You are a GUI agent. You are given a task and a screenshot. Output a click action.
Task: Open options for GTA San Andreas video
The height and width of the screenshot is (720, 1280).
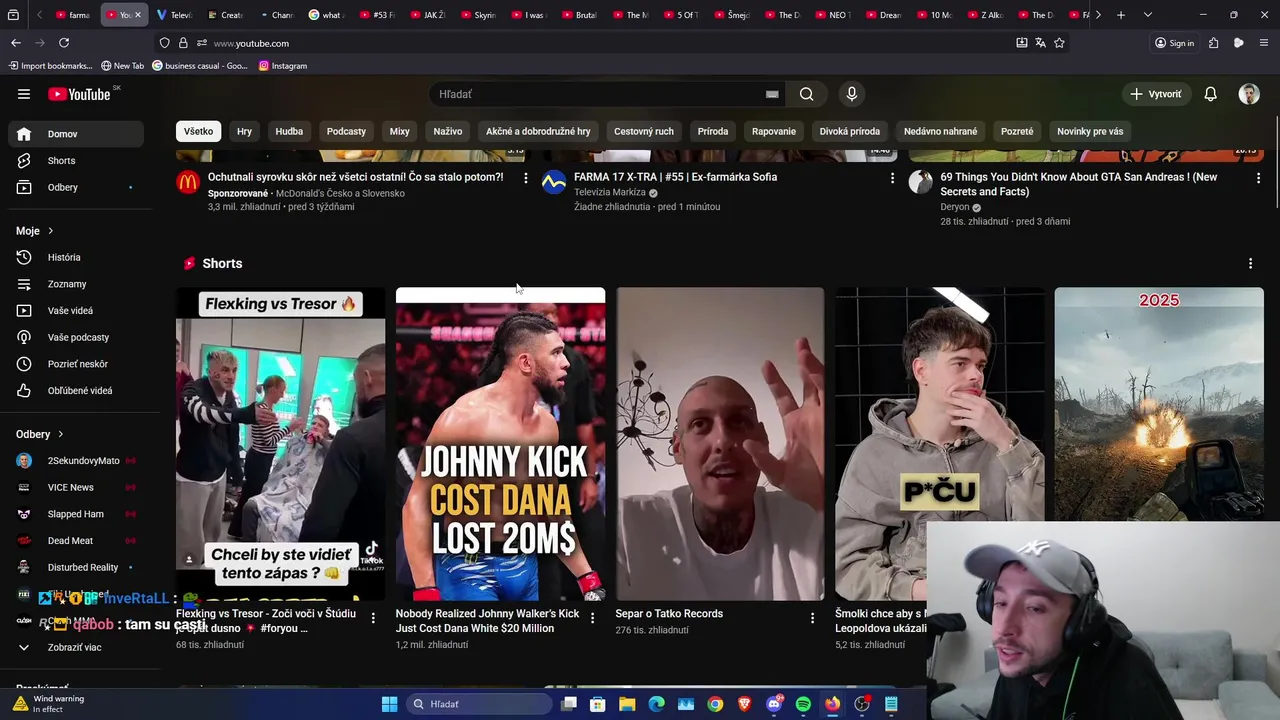(1258, 178)
